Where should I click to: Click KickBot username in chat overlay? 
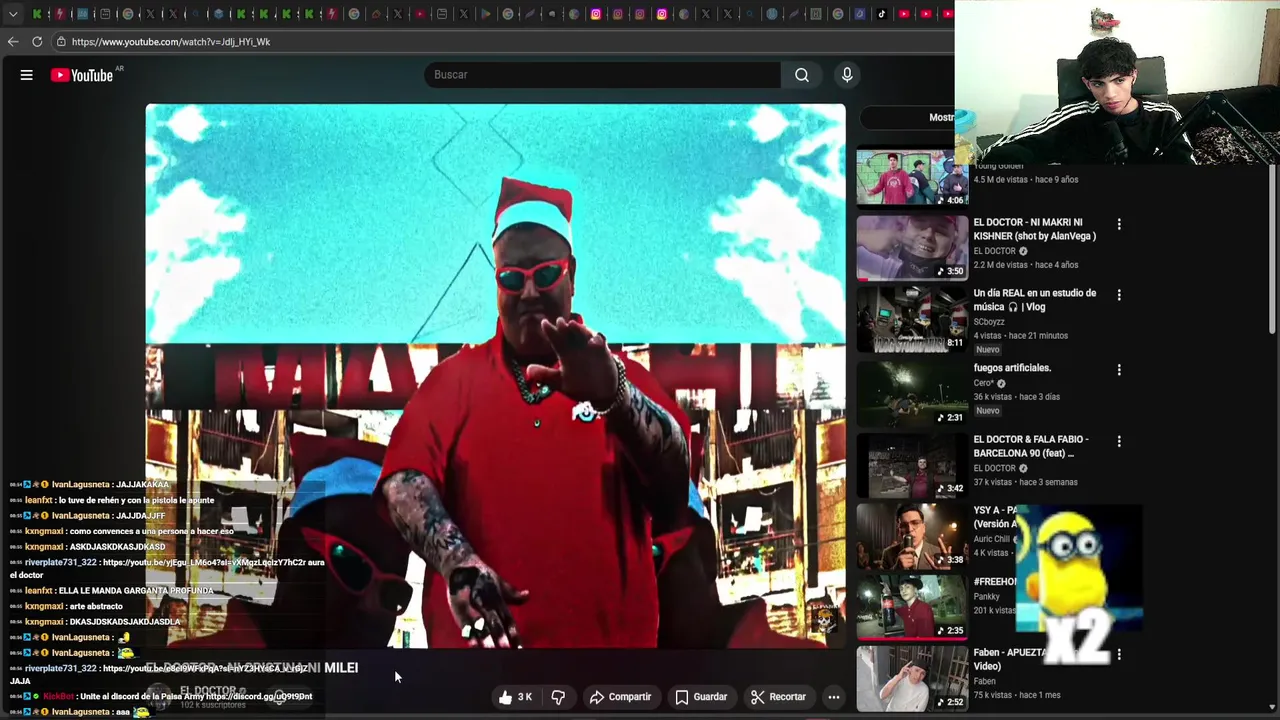58,697
